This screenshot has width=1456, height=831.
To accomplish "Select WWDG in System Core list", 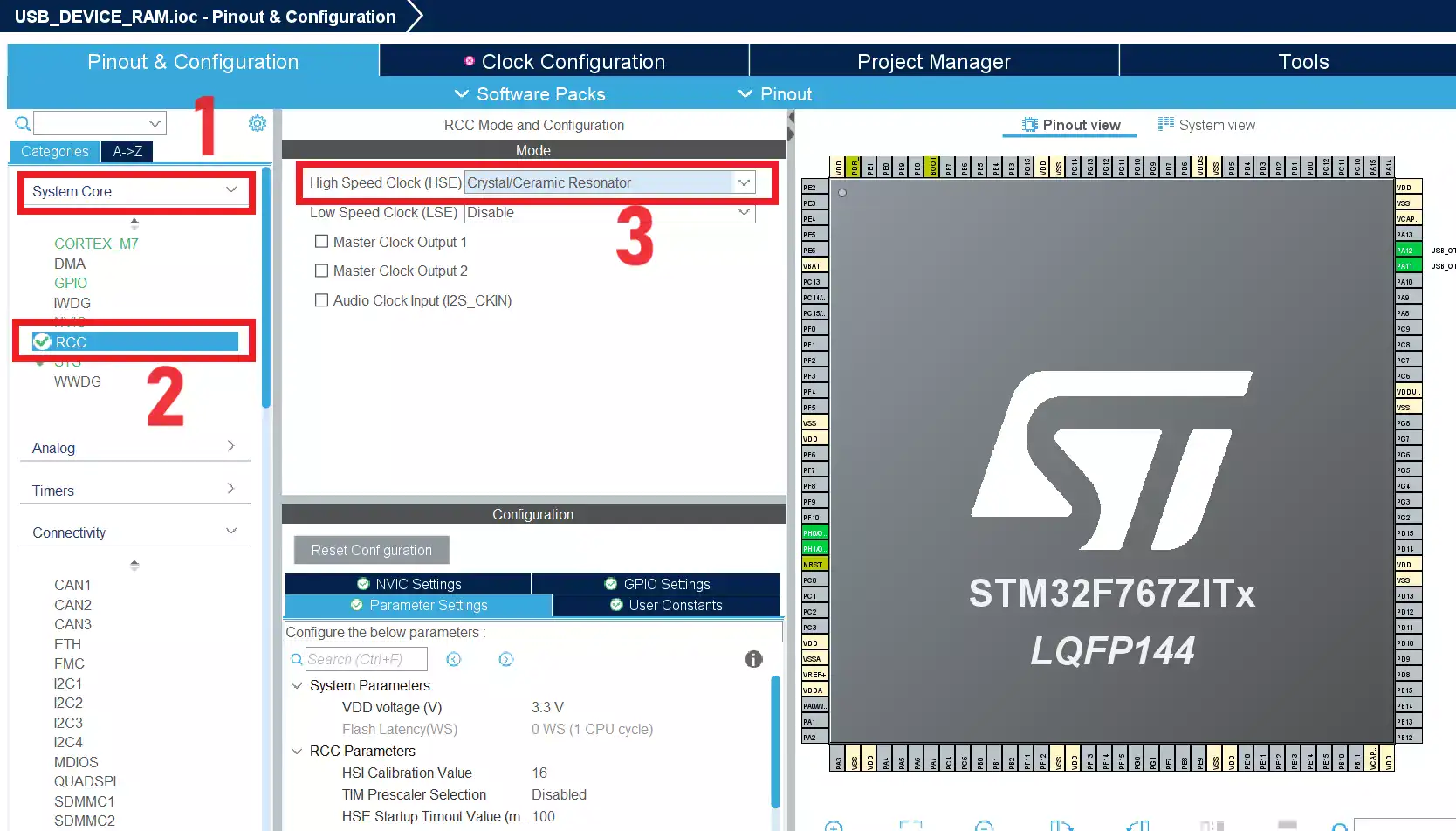I will tap(78, 381).
